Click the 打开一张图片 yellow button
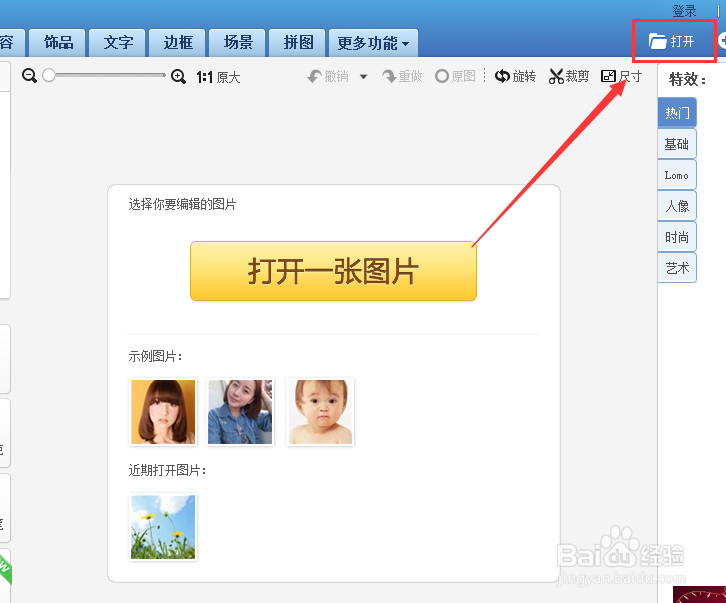This screenshot has width=726, height=603. (x=333, y=271)
